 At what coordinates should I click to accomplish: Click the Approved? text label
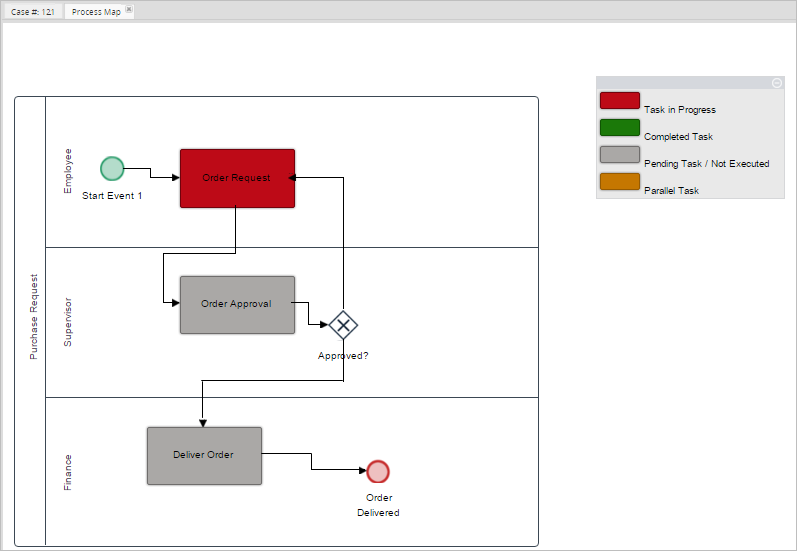[x=343, y=355]
